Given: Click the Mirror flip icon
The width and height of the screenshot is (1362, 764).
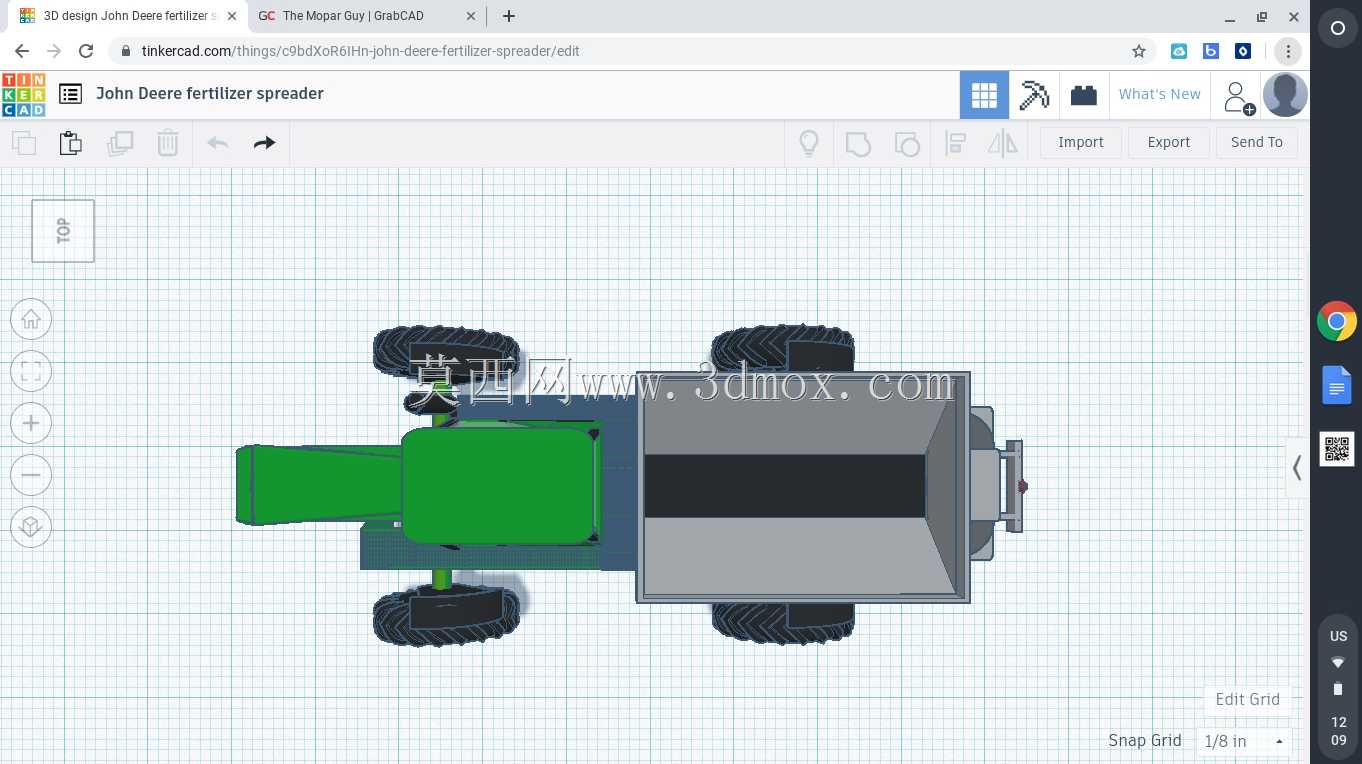Looking at the screenshot, I should [1002, 143].
